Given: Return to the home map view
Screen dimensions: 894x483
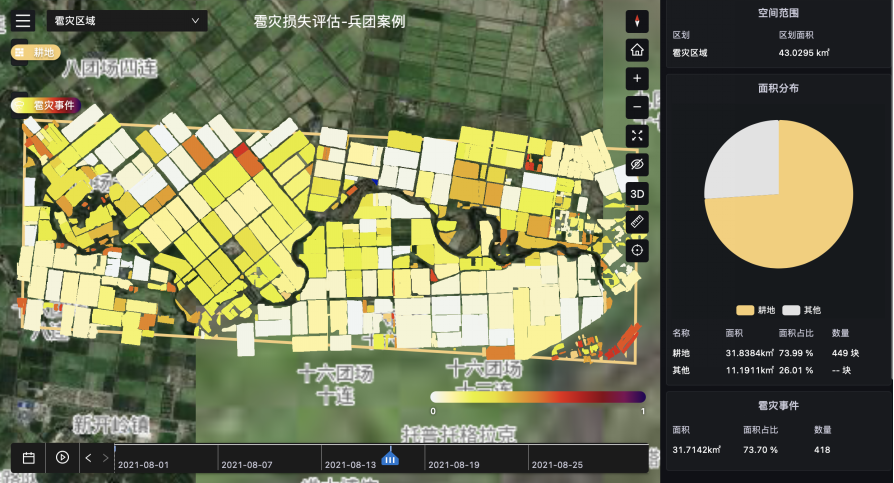Looking at the screenshot, I should pyautogui.click(x=638, y=50).
